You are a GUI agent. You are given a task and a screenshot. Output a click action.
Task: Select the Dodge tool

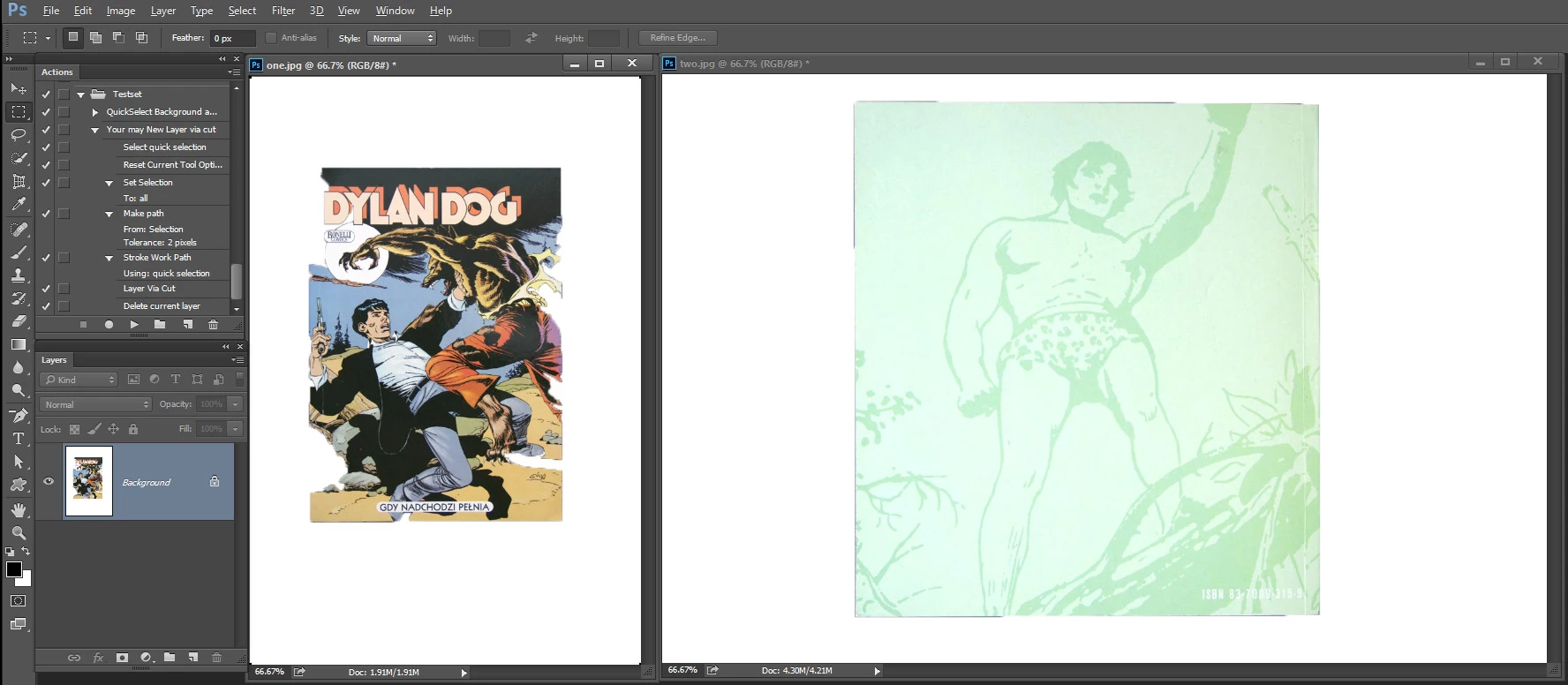point(18,390)
